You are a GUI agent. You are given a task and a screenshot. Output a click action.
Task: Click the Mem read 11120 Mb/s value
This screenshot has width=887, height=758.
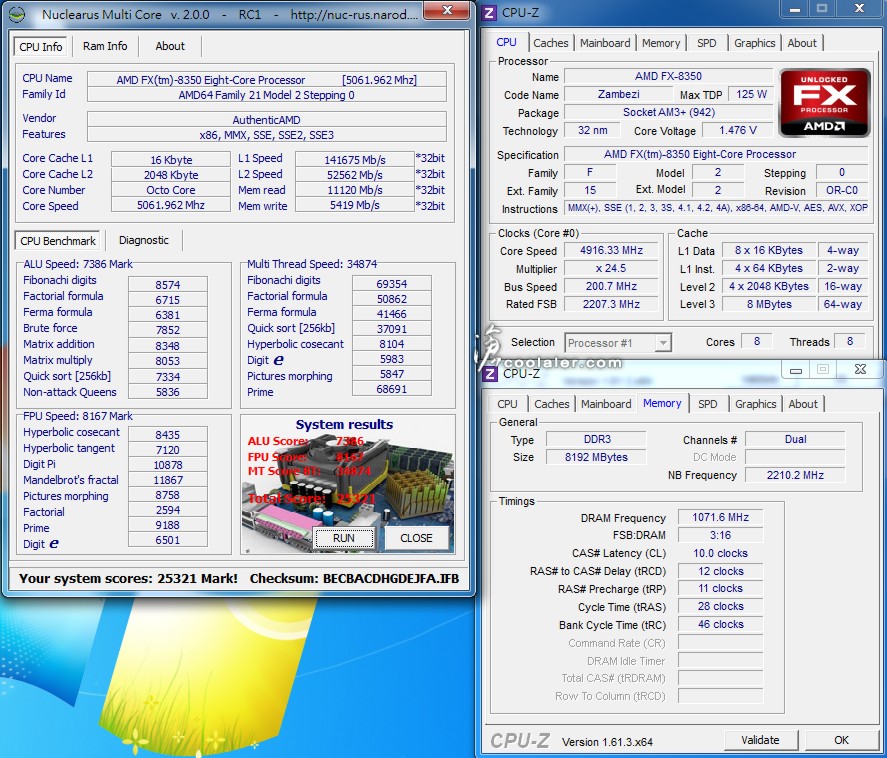(355, 190)
